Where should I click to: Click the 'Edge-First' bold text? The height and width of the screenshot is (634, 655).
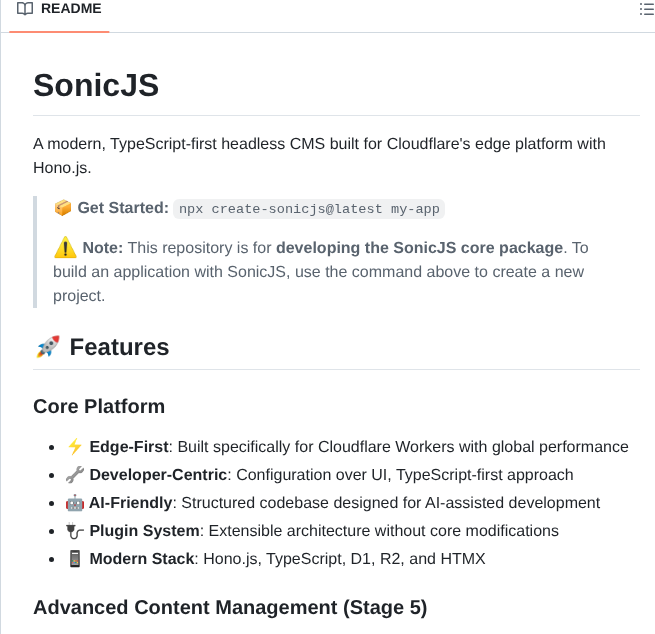pos(129,447)
